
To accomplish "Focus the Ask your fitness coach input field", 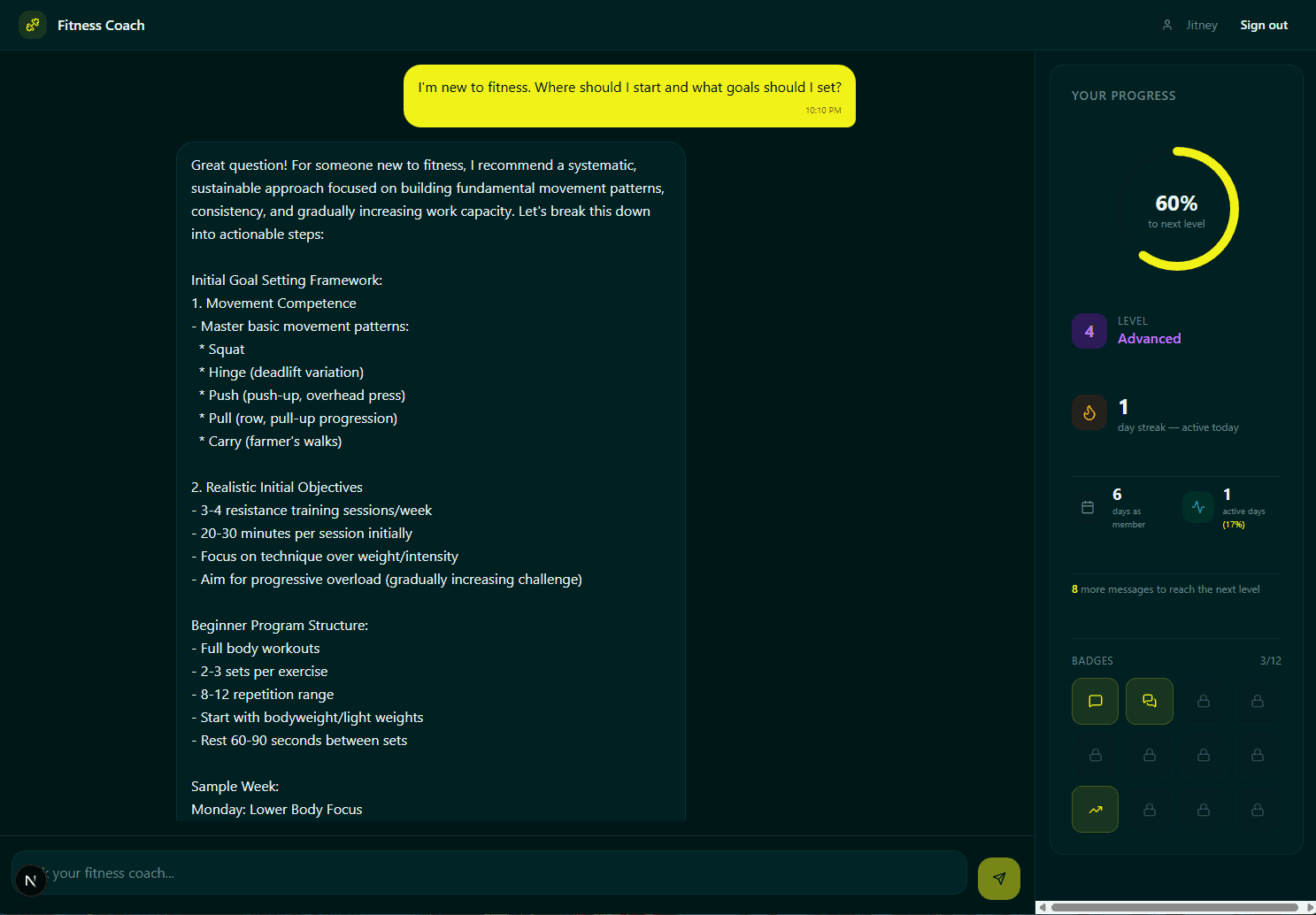I will click(x=496, y=873).
